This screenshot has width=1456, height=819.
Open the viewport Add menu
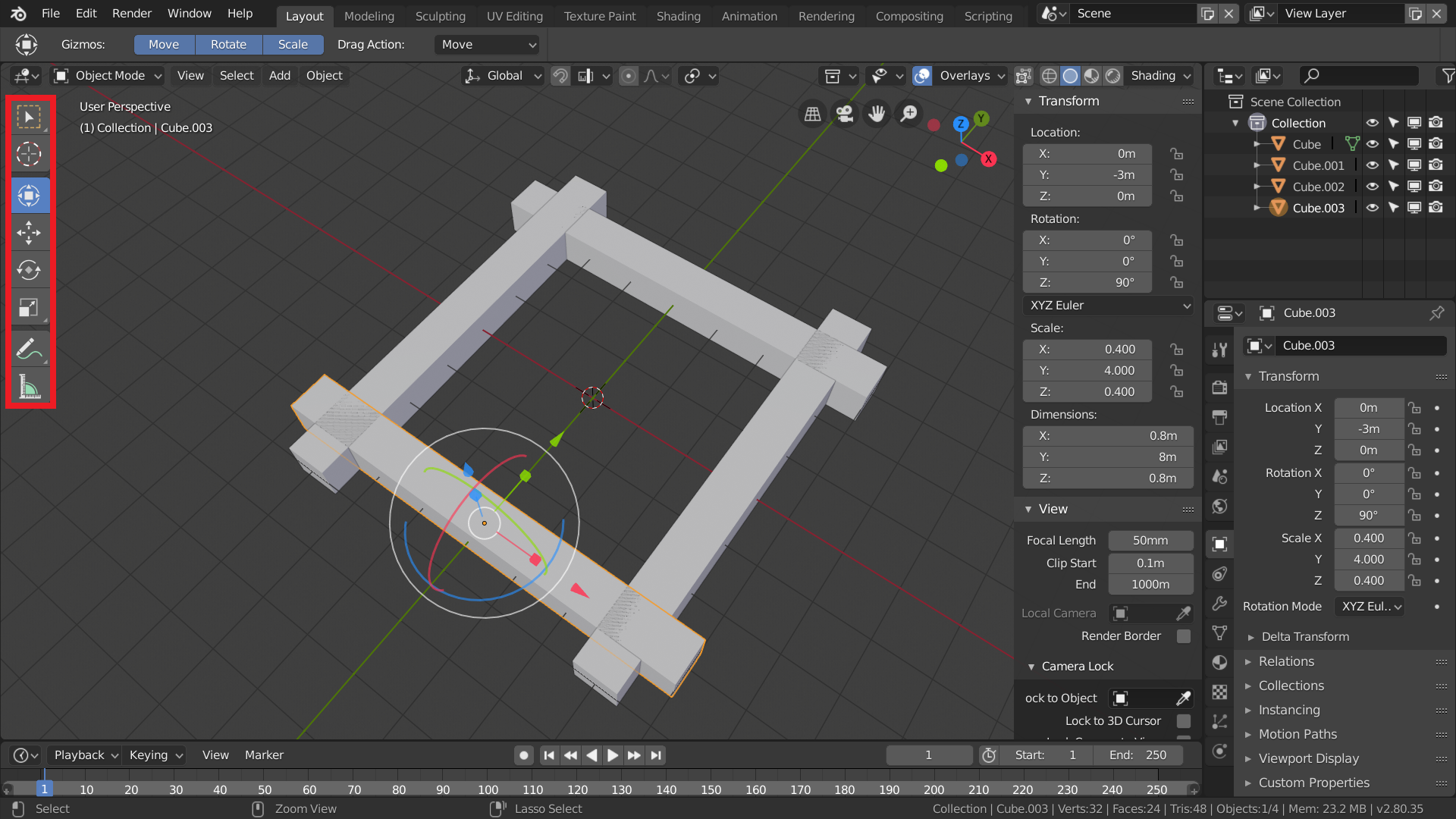click(280, 76)
